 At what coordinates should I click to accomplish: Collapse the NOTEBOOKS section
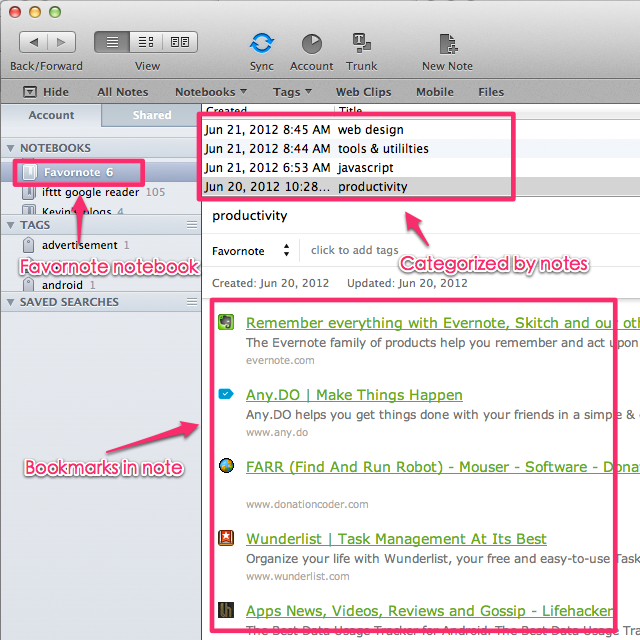click(11, 148)
